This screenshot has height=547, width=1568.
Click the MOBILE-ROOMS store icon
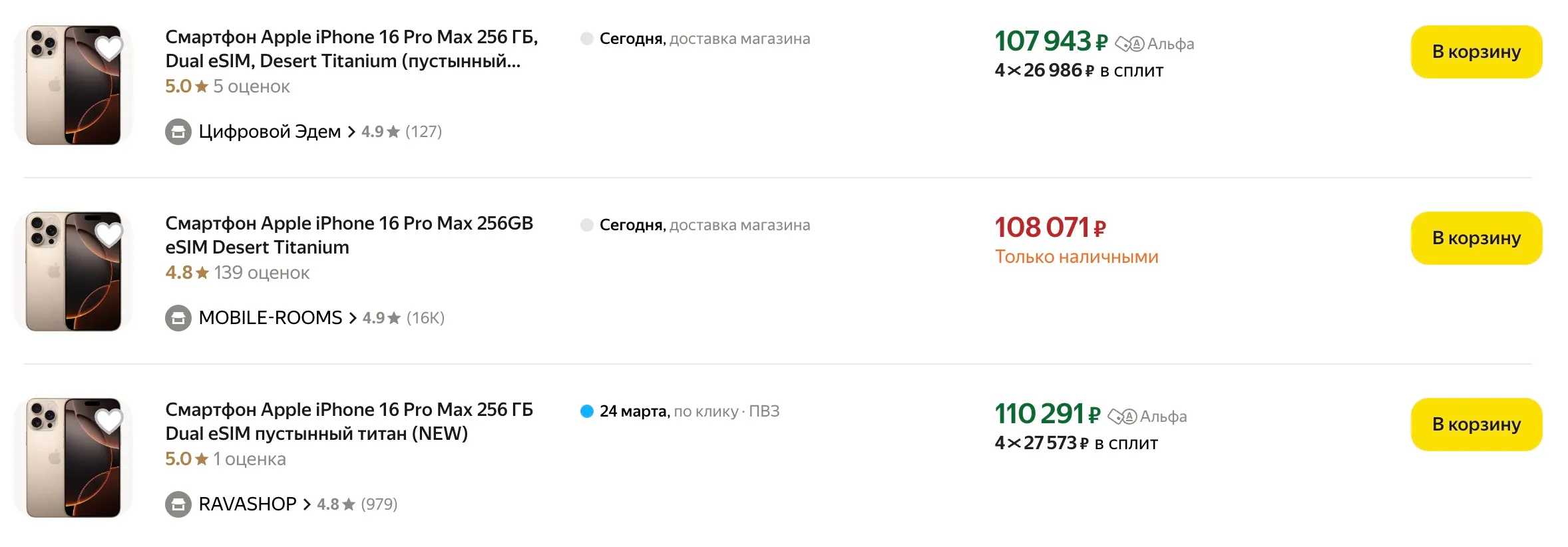[178, 318]
